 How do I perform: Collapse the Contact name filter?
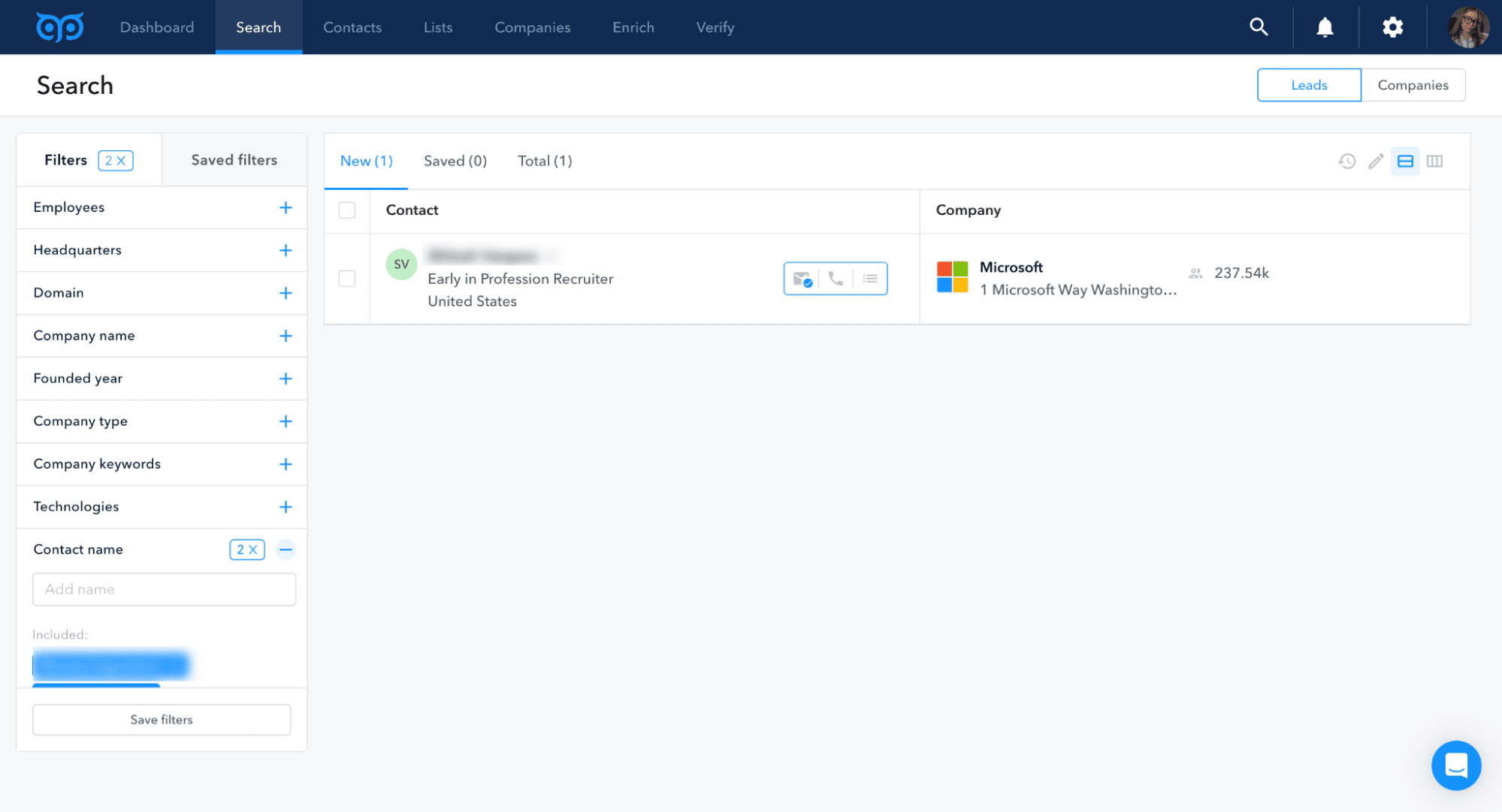(x=286, y=550)
